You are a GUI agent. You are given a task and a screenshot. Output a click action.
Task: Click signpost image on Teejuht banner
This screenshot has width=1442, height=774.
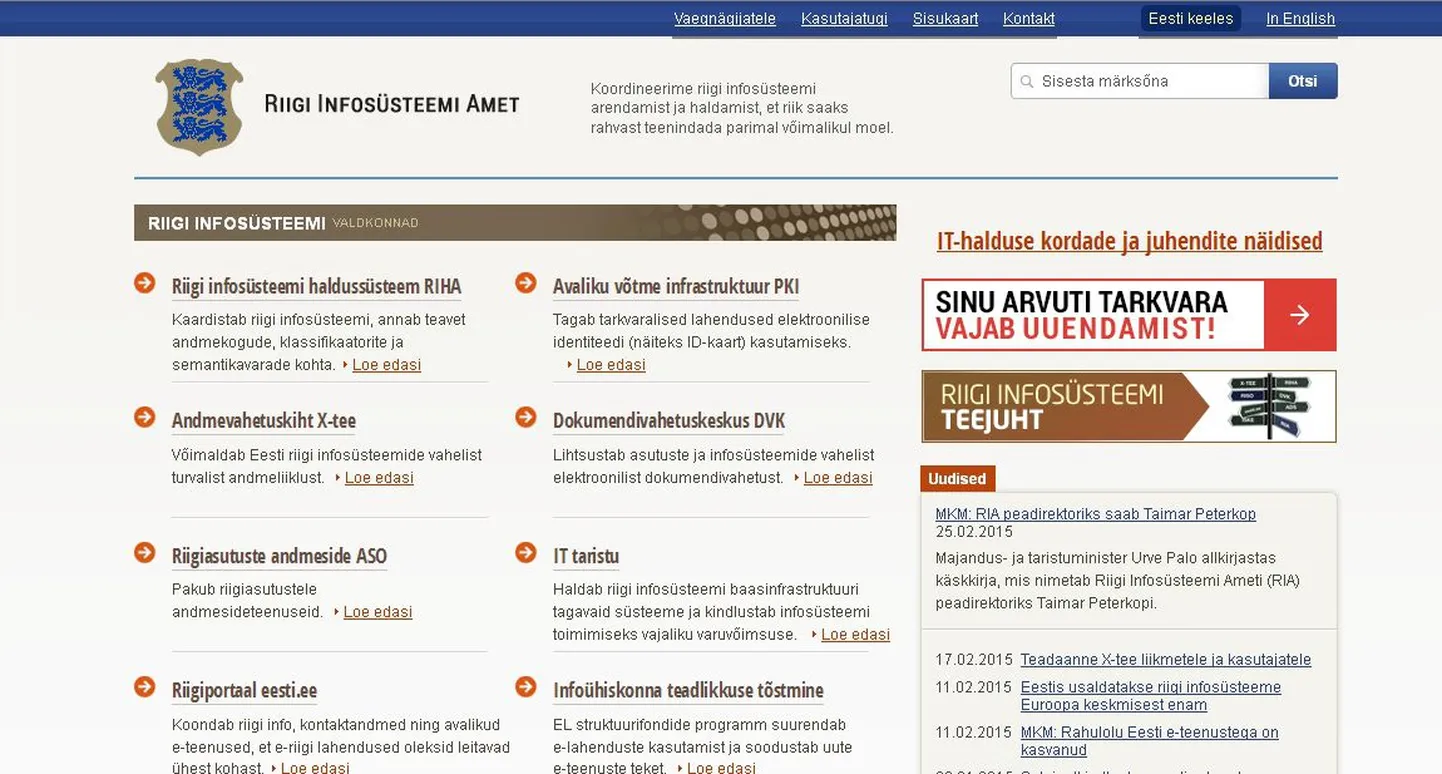coord(1268,406)
